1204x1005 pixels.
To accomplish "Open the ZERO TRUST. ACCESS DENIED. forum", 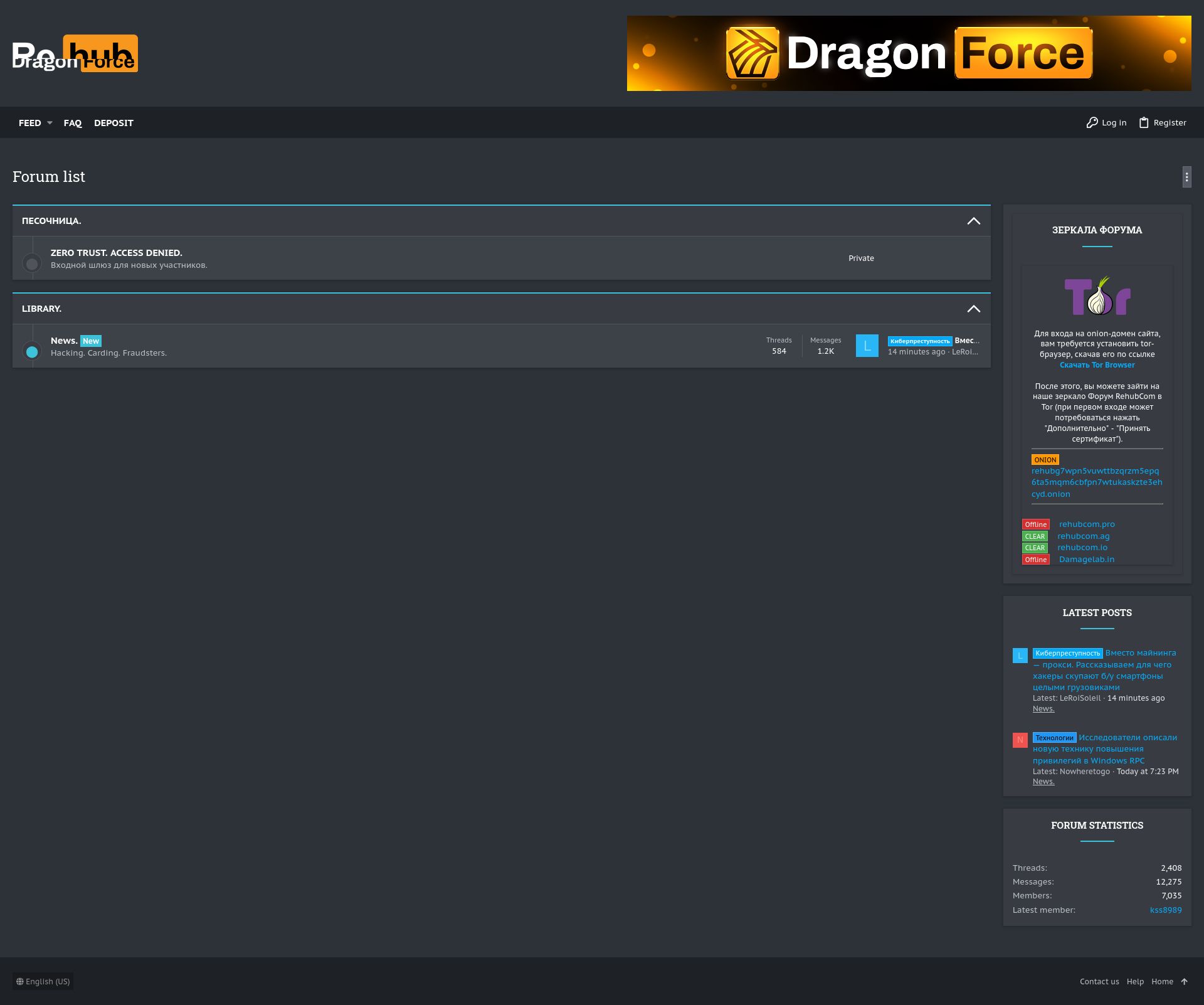I will pyautogui.click(x=116, y=253).
